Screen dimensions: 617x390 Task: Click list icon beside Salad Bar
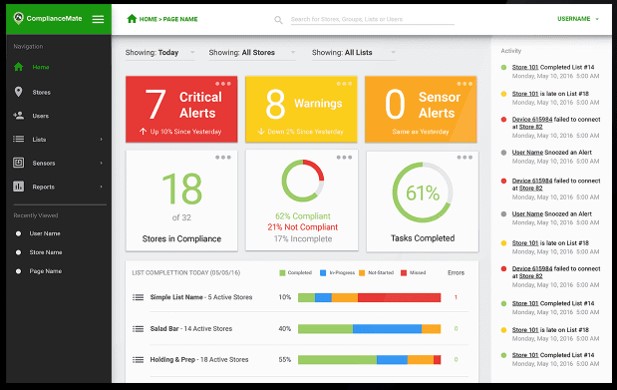coord(138,329)
